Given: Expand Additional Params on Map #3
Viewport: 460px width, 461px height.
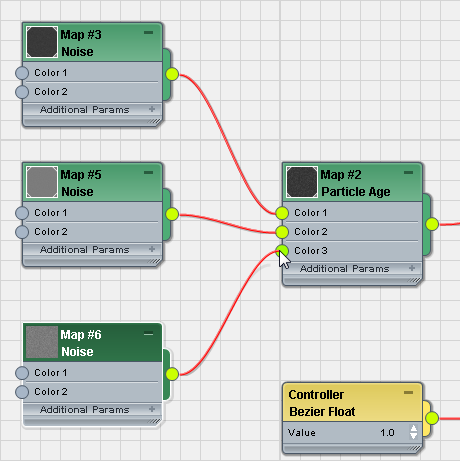Looking at the screenshot, I should pos(152,109).
